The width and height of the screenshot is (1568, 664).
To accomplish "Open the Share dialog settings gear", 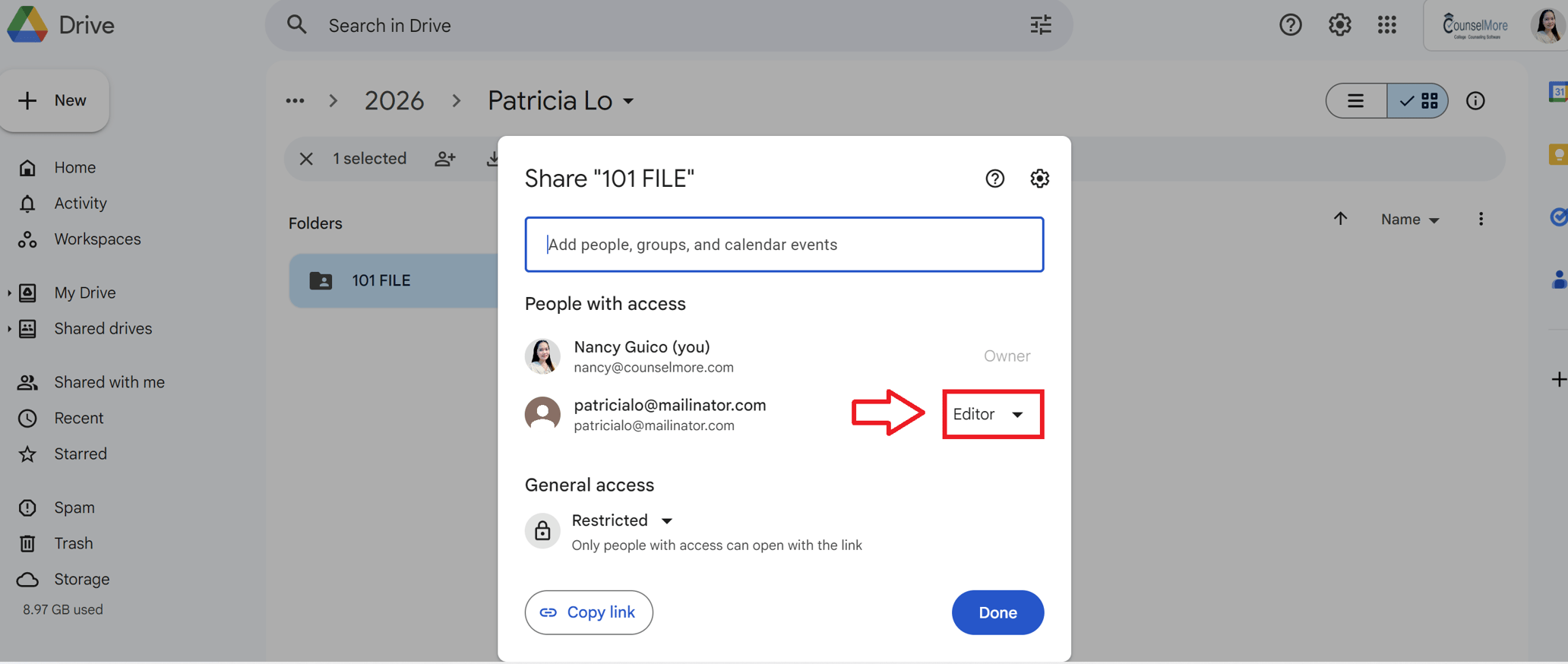I will [x=1039, y=179].
